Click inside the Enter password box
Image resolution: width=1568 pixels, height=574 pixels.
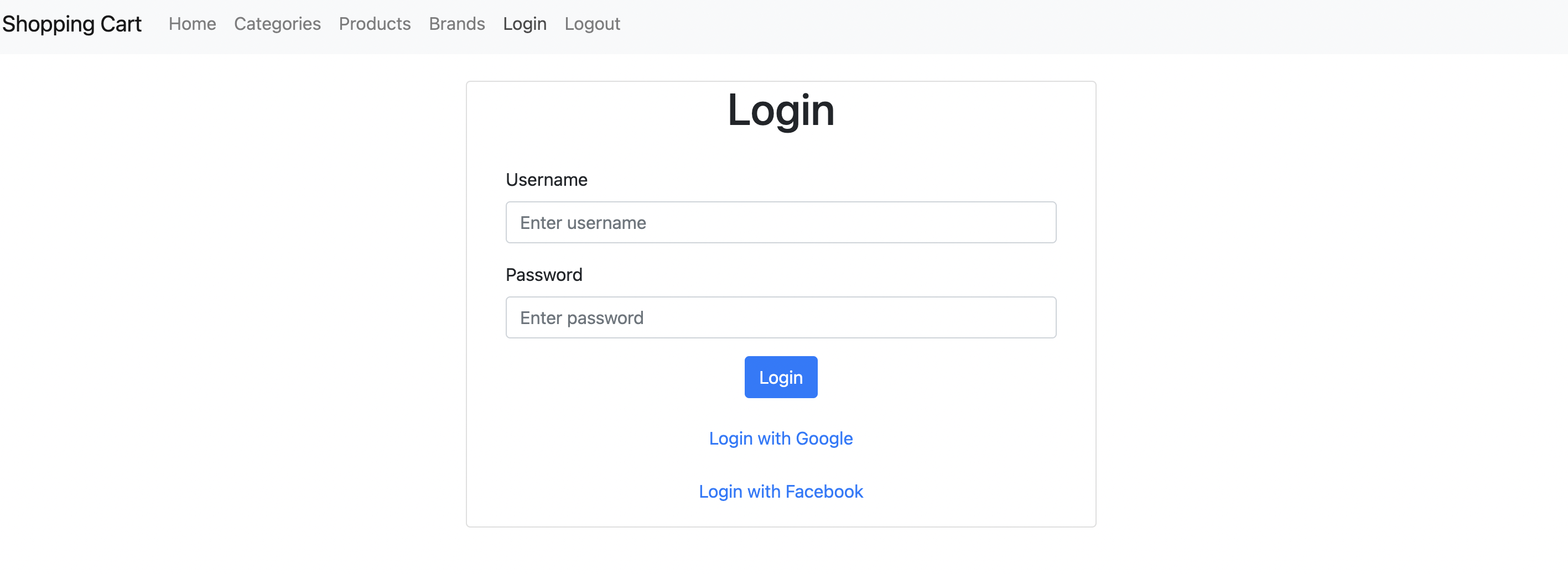(781, 317)
